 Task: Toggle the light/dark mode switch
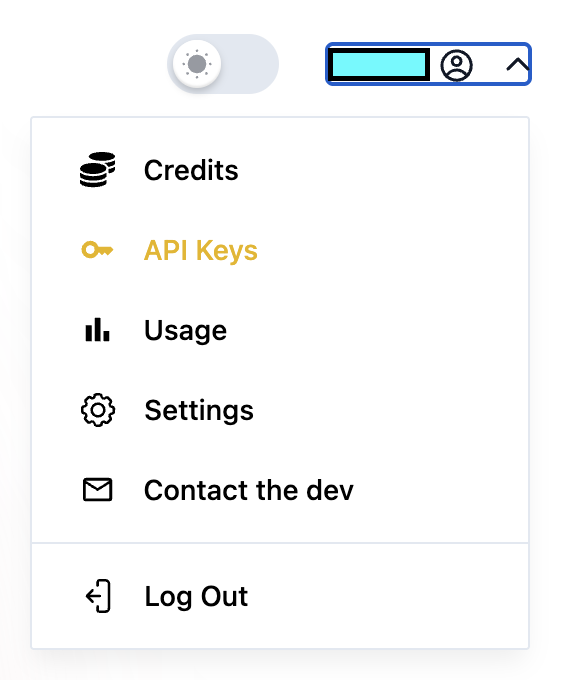[x=223, y=64]
